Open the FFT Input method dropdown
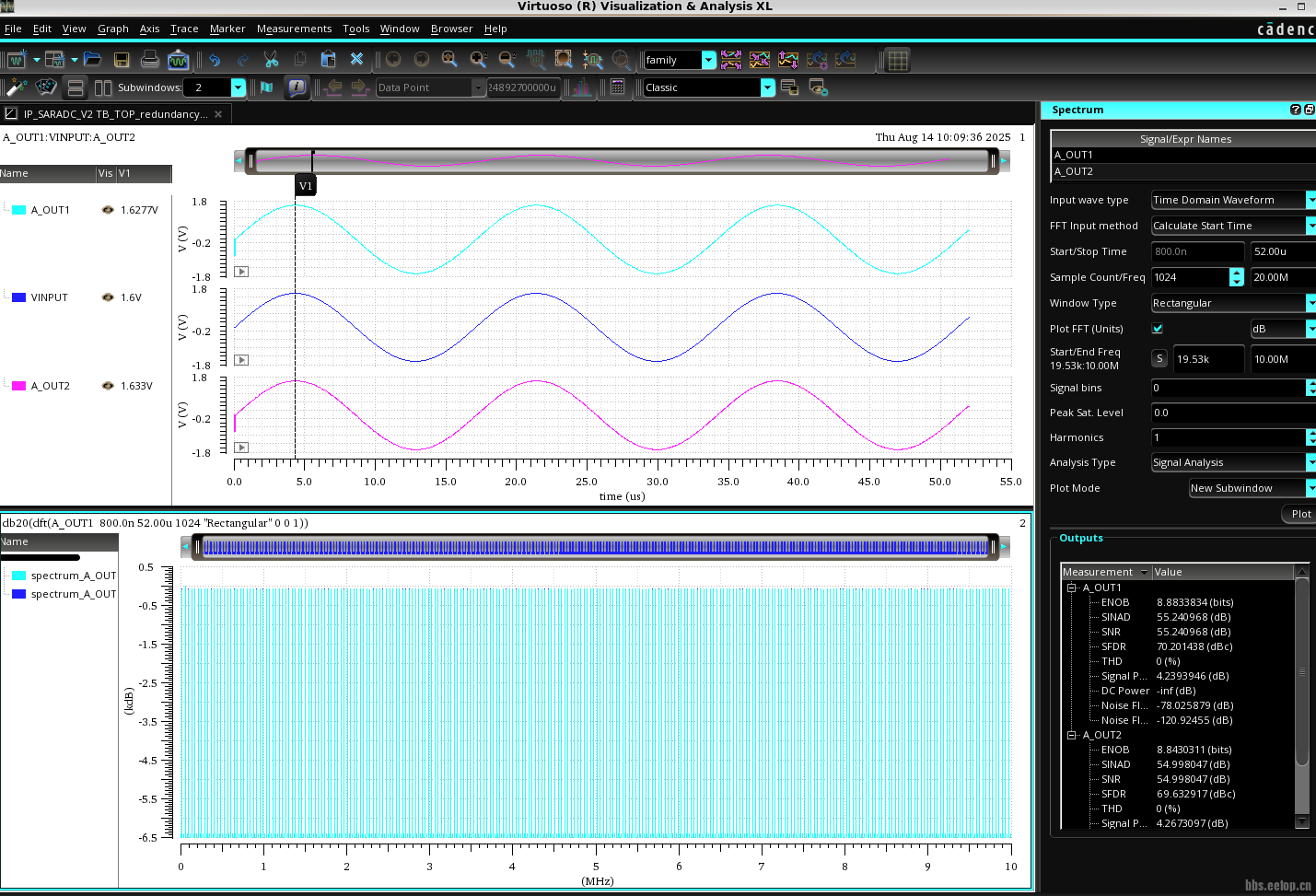 pyautogui.click(x=1232, y=226)
